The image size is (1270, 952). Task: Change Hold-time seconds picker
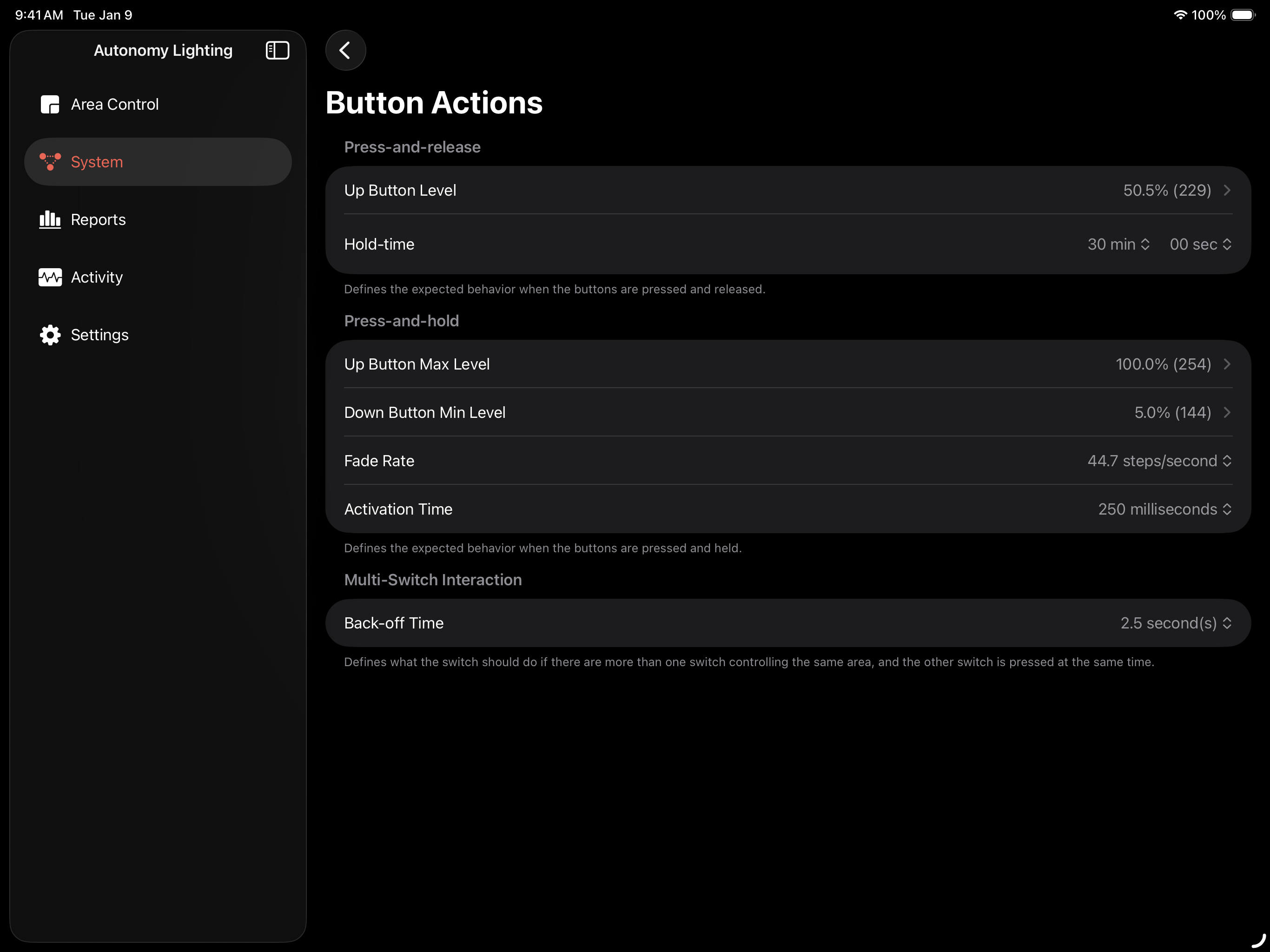coord(1201,245)
